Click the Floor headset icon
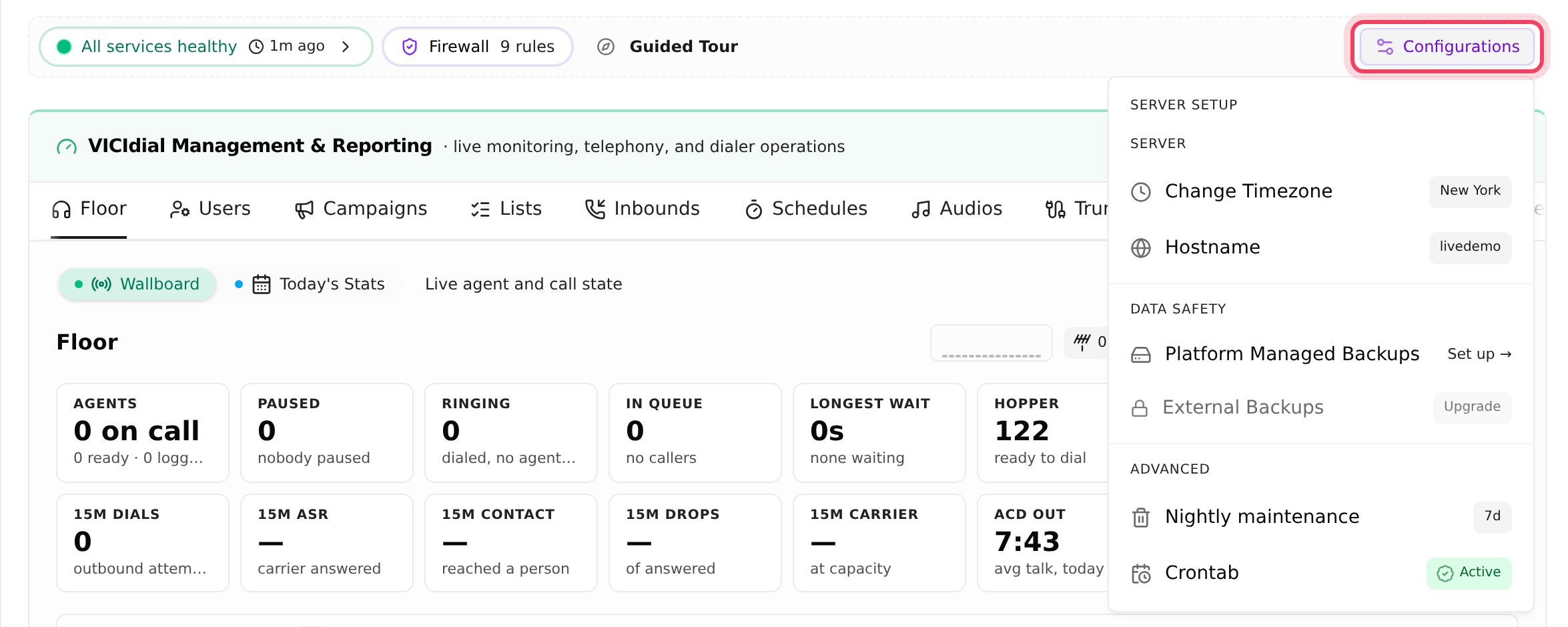The image size is (1568, 627). [x=61, y=209]
